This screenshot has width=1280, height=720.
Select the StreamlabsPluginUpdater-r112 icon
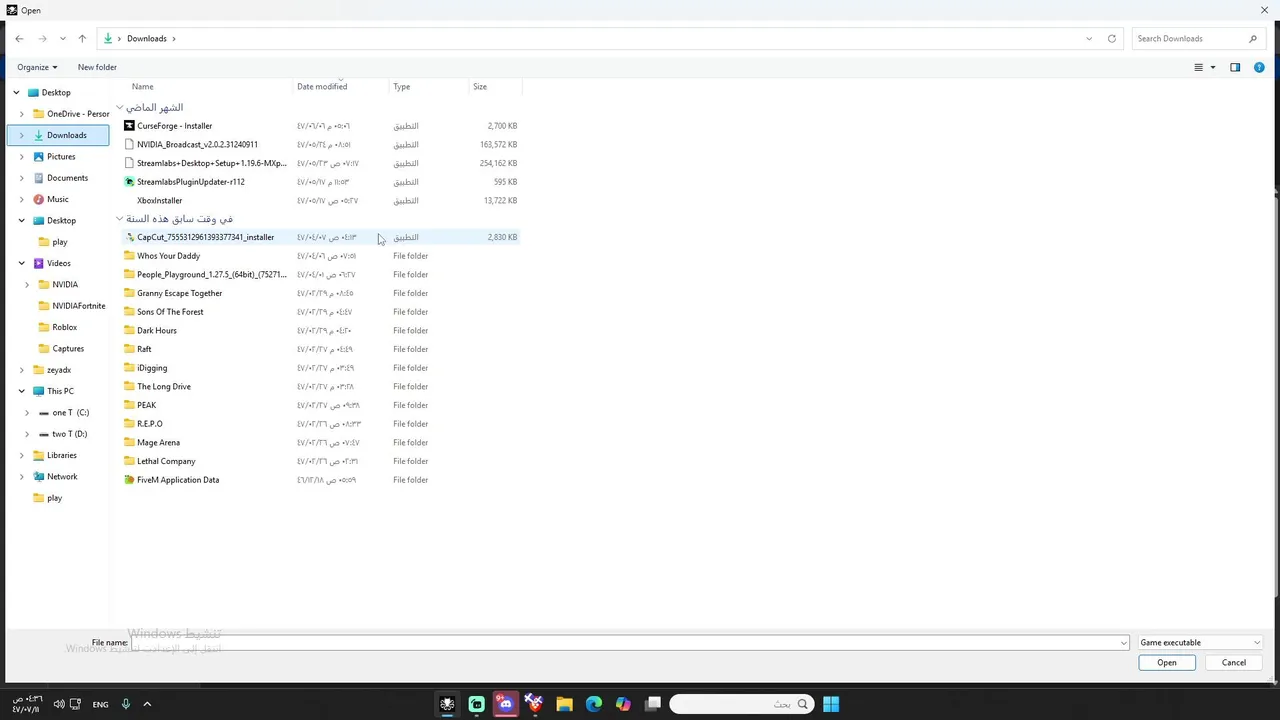tap(129, 182)
